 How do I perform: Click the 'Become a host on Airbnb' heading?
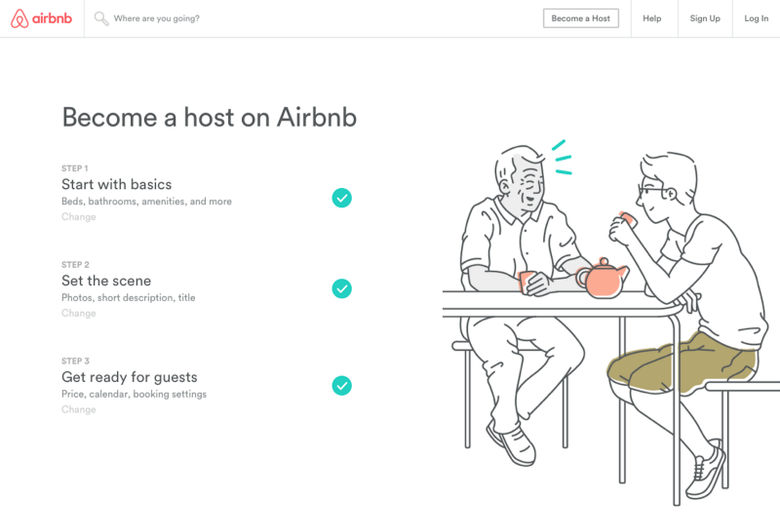point(209,117)
